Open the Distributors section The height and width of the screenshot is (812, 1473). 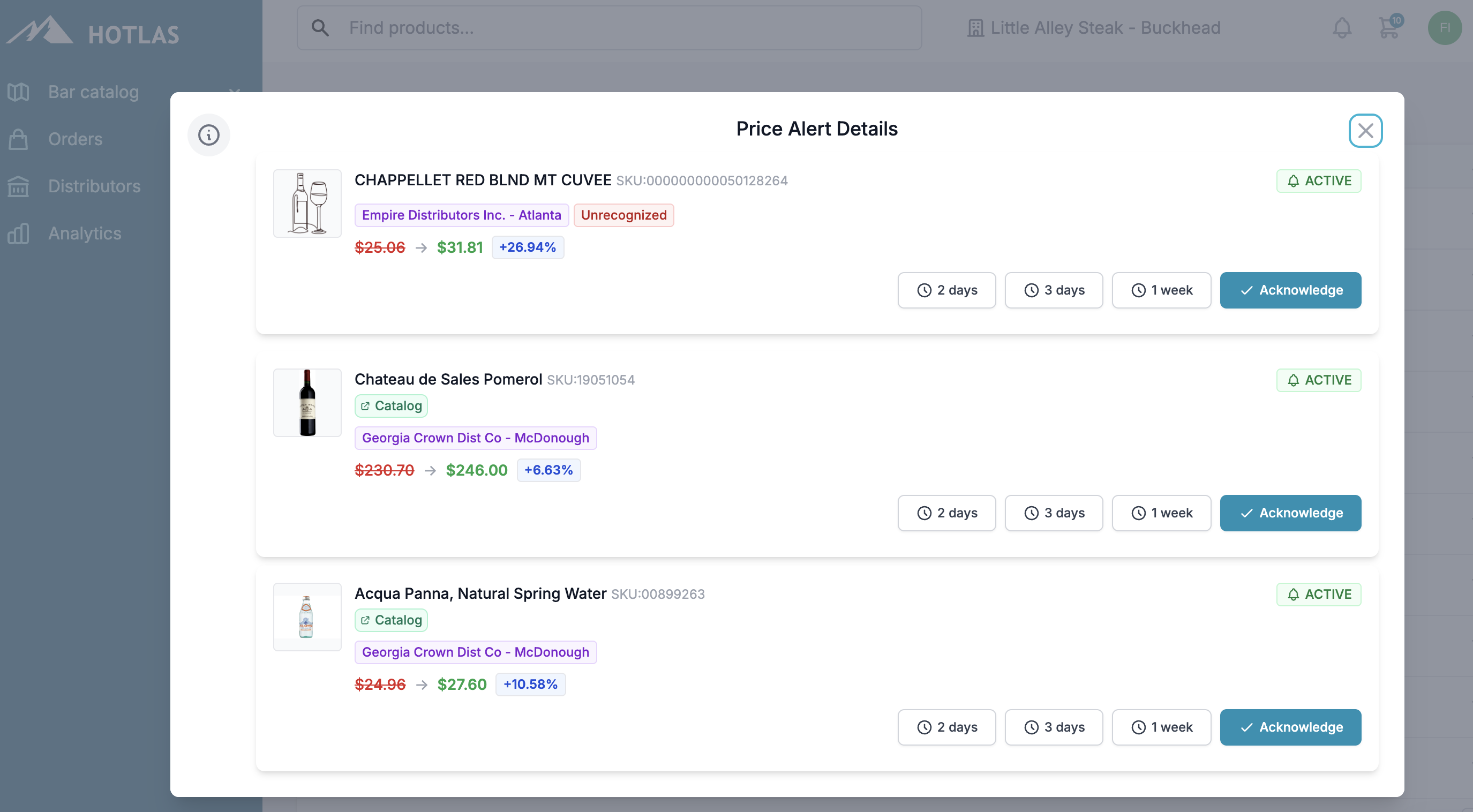(94, 186)
